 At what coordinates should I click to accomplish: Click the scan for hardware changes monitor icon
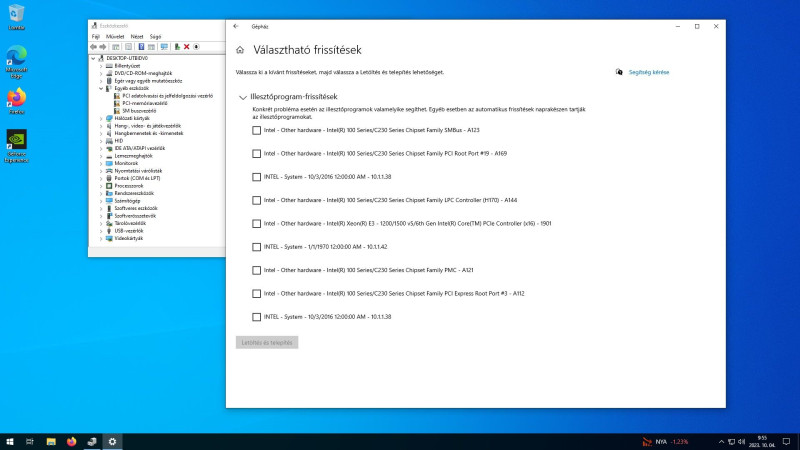pos(164,47)
